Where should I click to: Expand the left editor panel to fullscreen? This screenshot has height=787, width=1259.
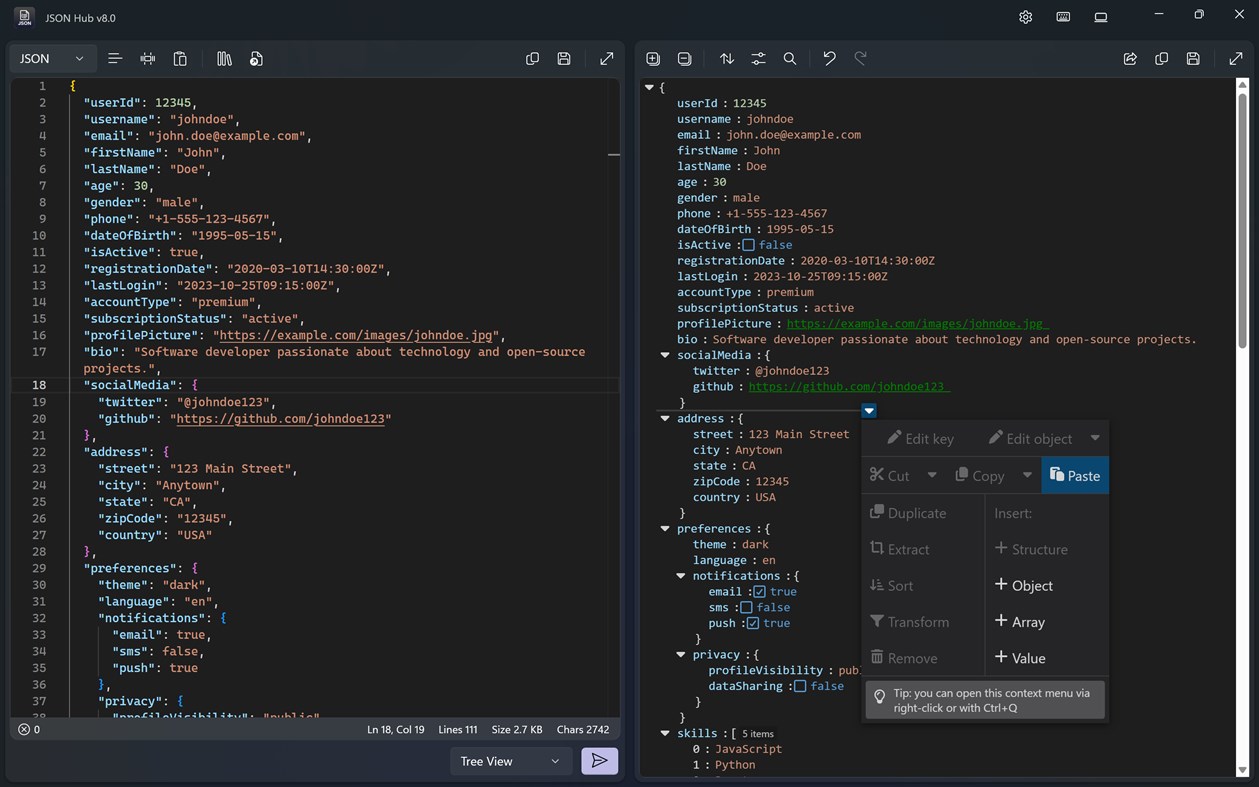tap(606, 59)
